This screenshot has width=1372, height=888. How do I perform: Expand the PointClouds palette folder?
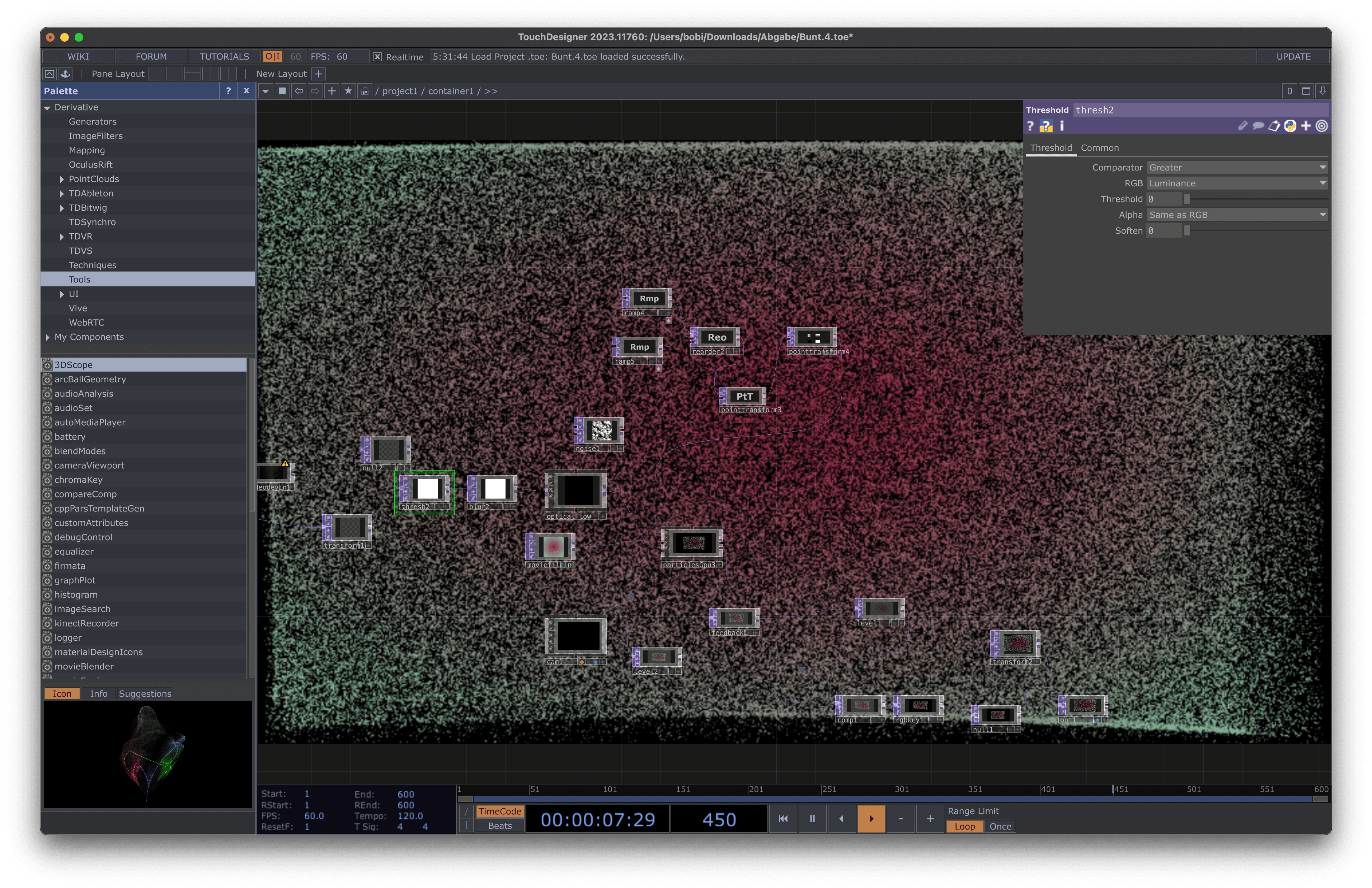coord(62,179)
